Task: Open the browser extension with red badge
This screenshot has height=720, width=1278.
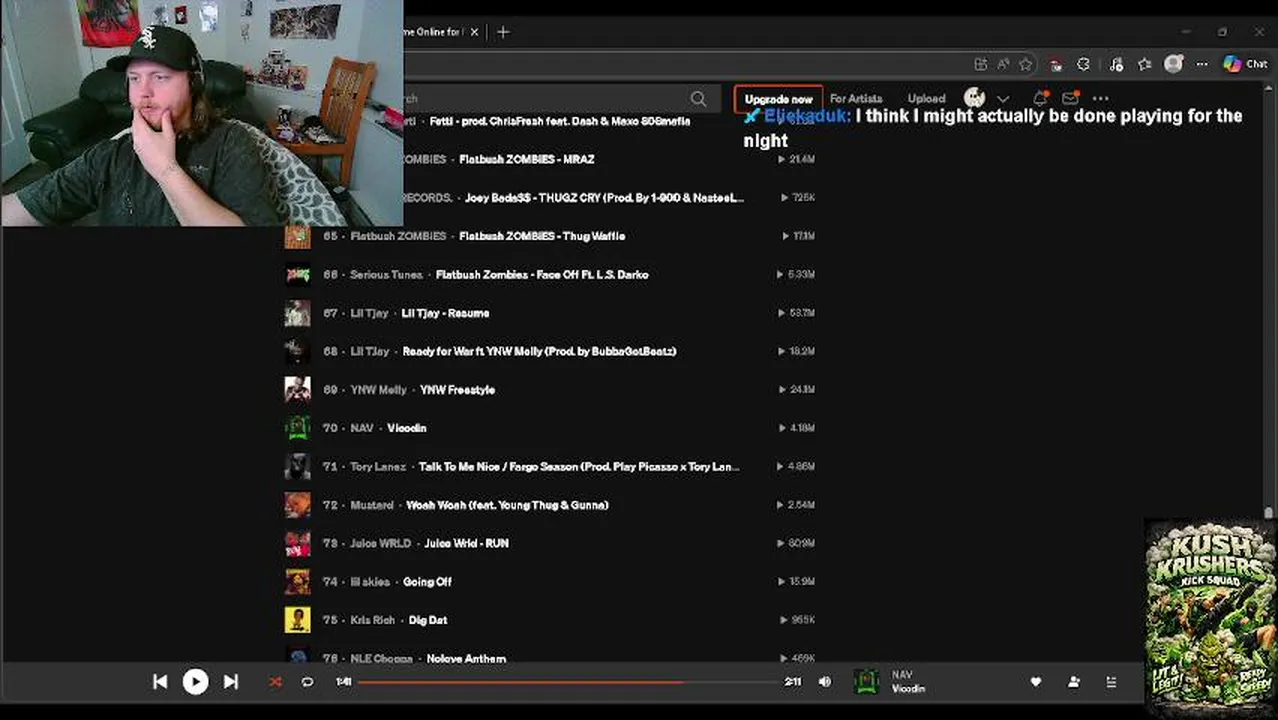Action: [1056, 64]
